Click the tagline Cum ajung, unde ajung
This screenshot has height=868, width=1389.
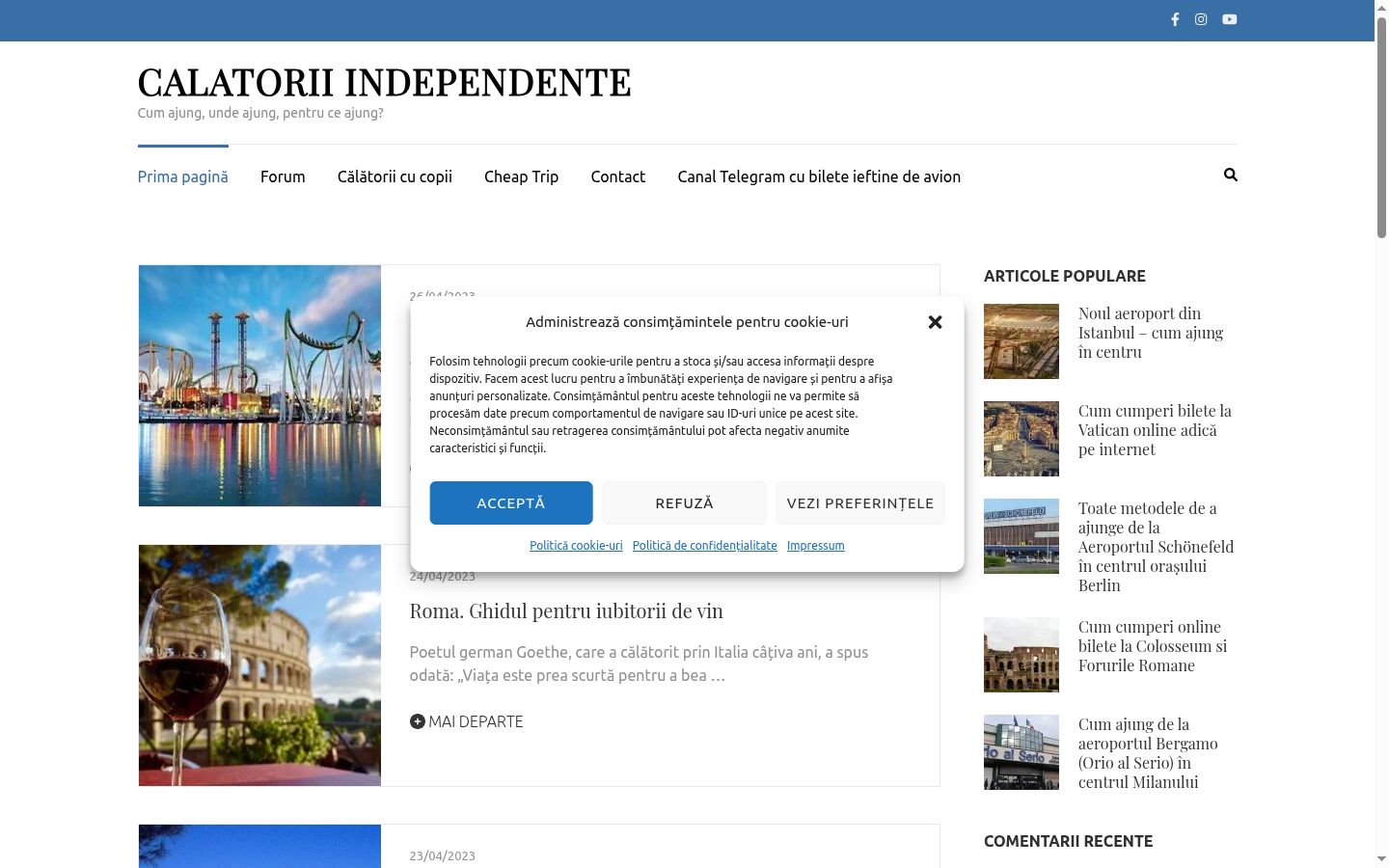coord(260,113)
